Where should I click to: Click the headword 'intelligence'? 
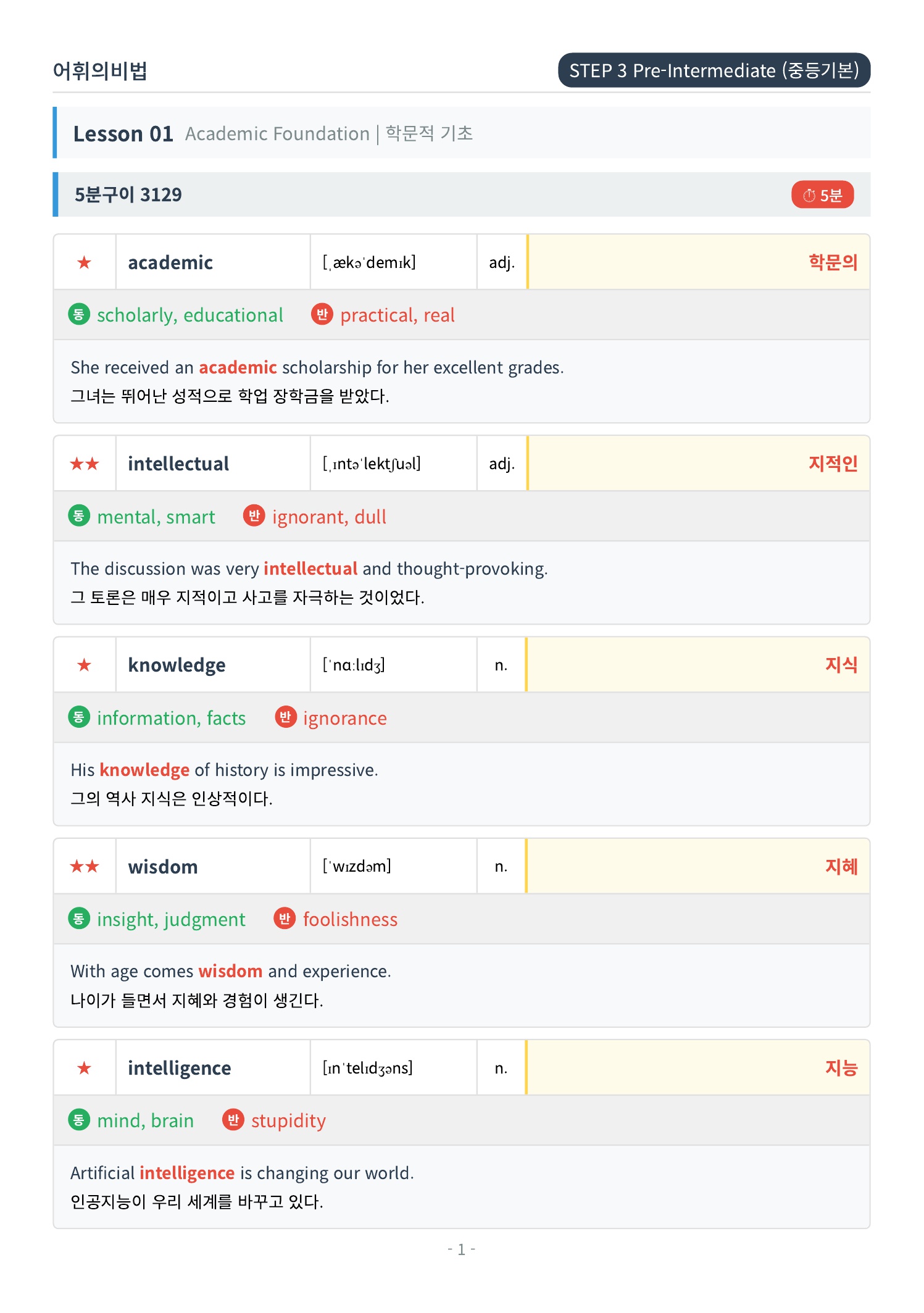(179, 1069)
